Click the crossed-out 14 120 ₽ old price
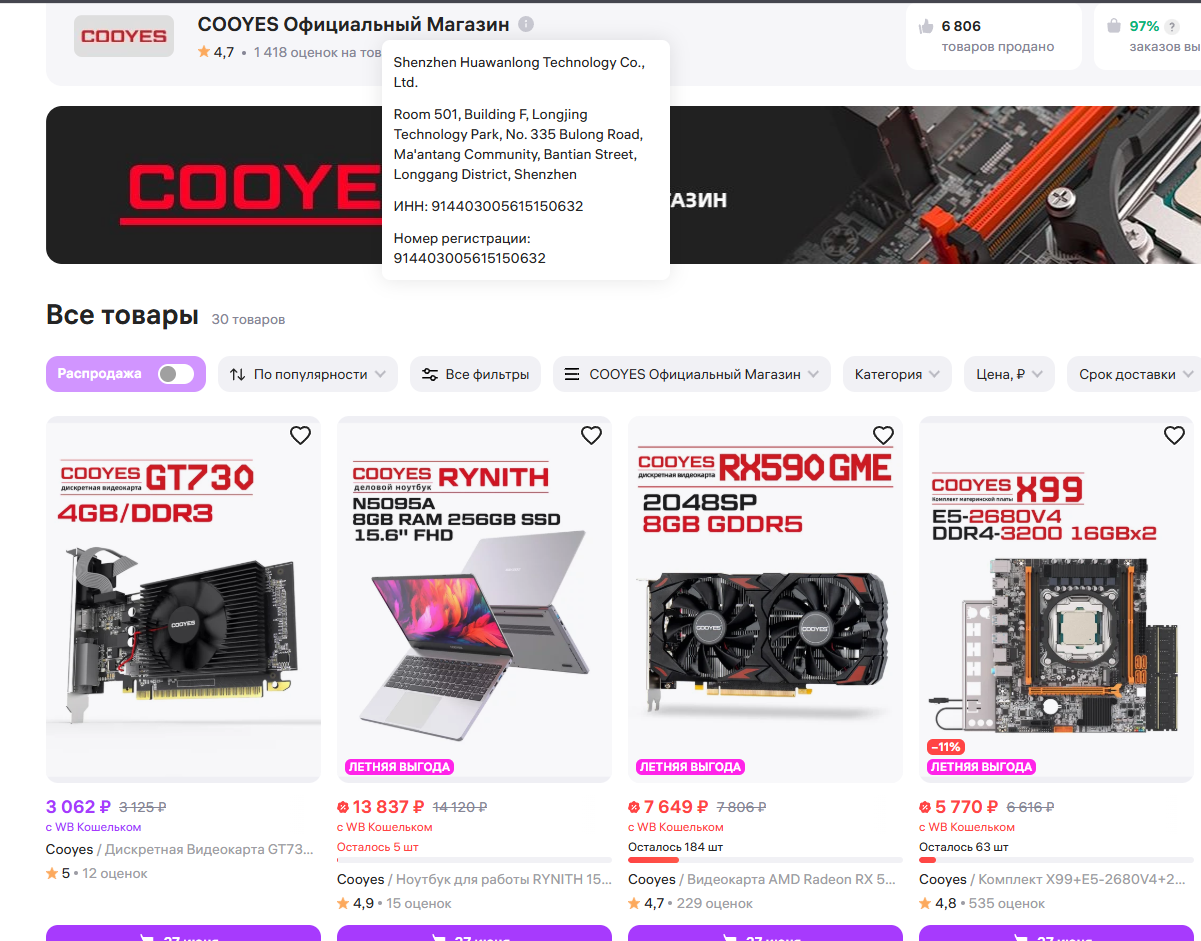Viewport: 1201px width, 941px height. (460, 807)
